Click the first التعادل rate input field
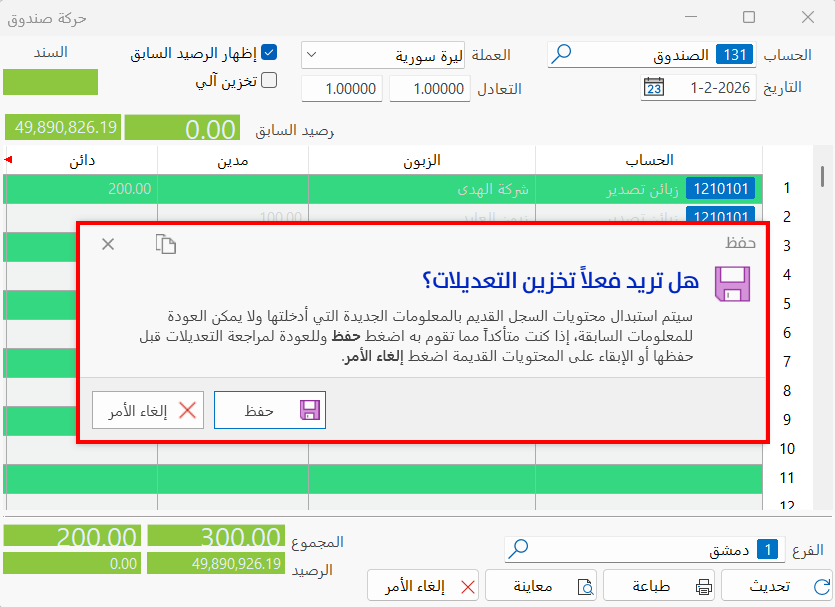This screenshot has width=835, height=607. (x=430, y=88)
